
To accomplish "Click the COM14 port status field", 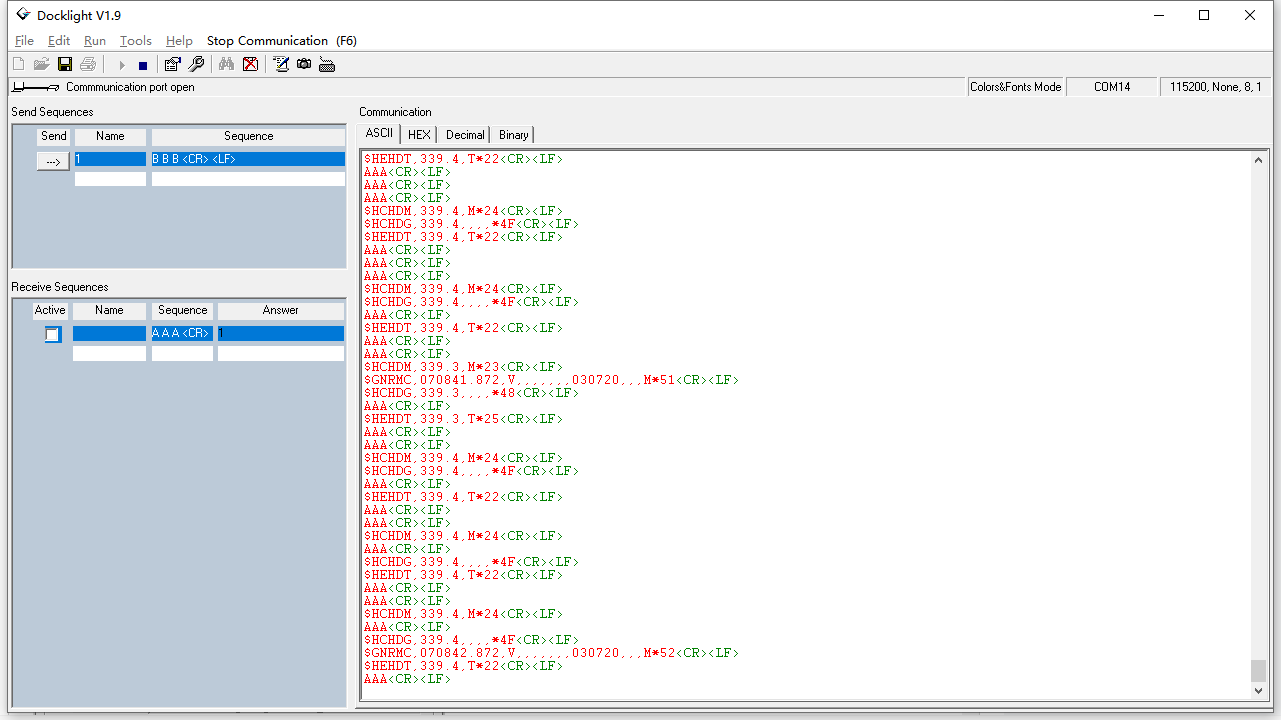I will pyautogui.click(x=1112, y=87).
